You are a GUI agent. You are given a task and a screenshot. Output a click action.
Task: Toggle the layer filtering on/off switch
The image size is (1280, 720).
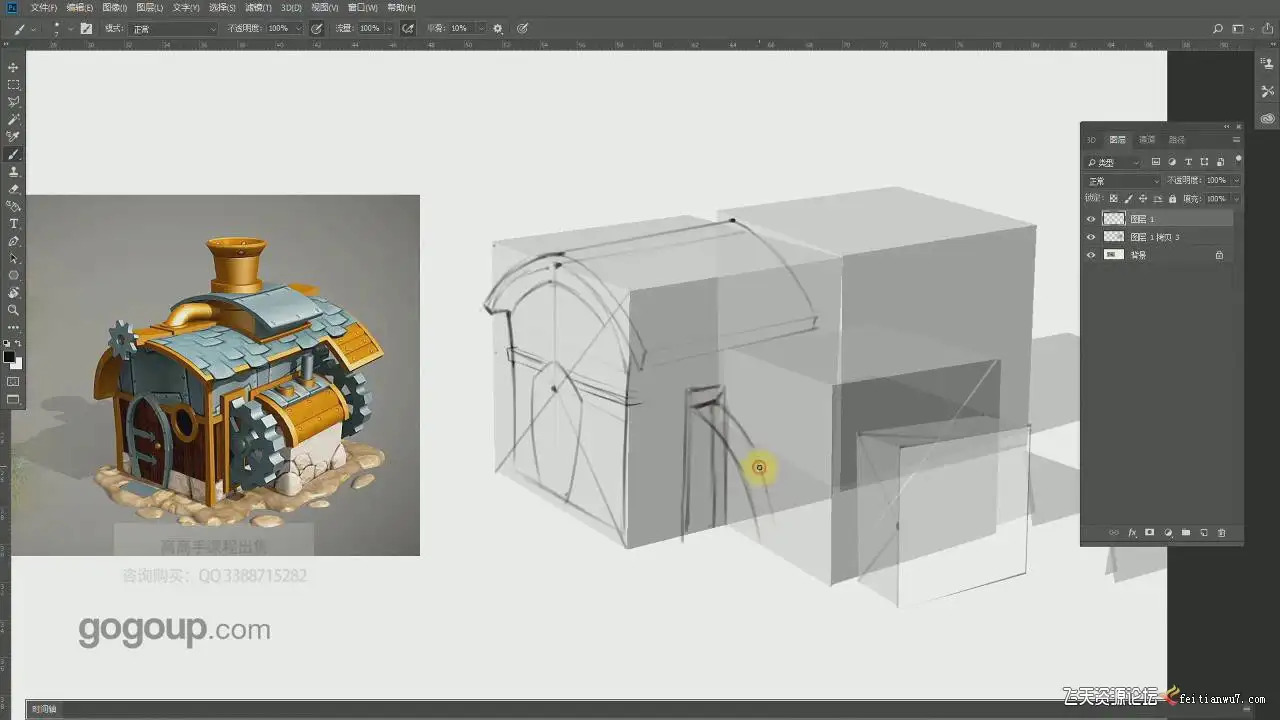point(1238,159)
